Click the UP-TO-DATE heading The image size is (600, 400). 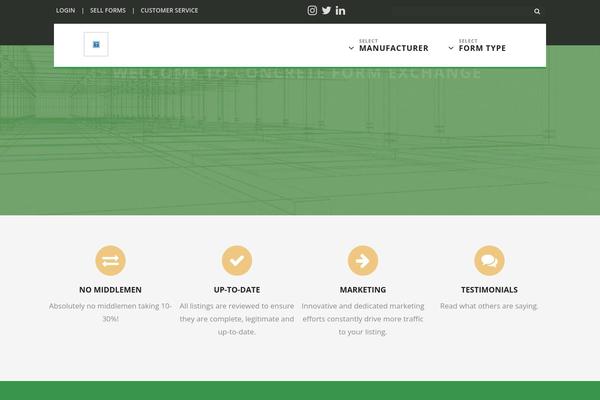click(237, 290)
